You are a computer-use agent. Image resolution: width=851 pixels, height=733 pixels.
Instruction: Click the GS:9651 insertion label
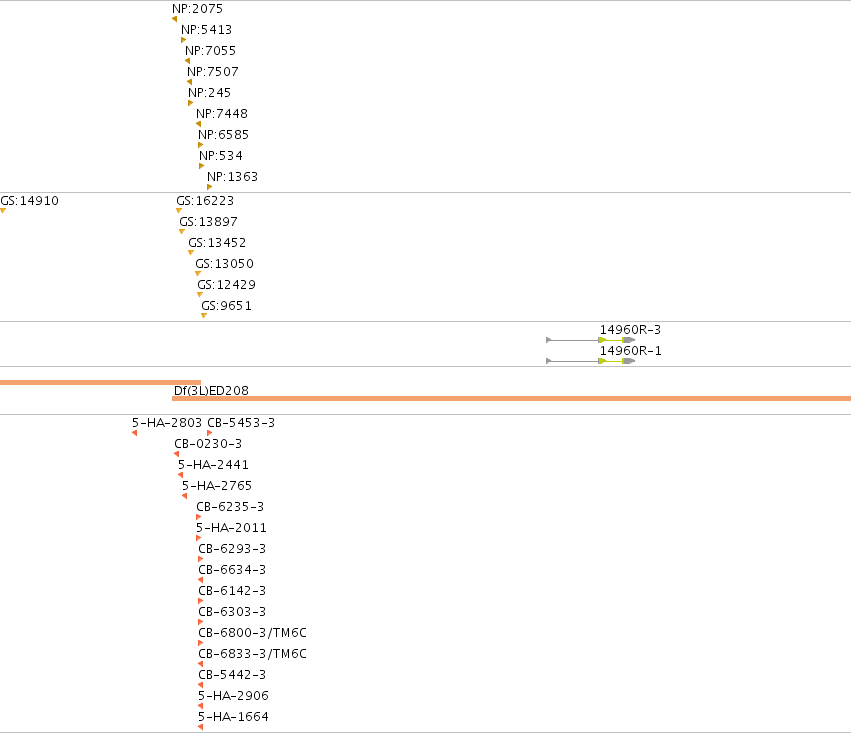point(227,306)
